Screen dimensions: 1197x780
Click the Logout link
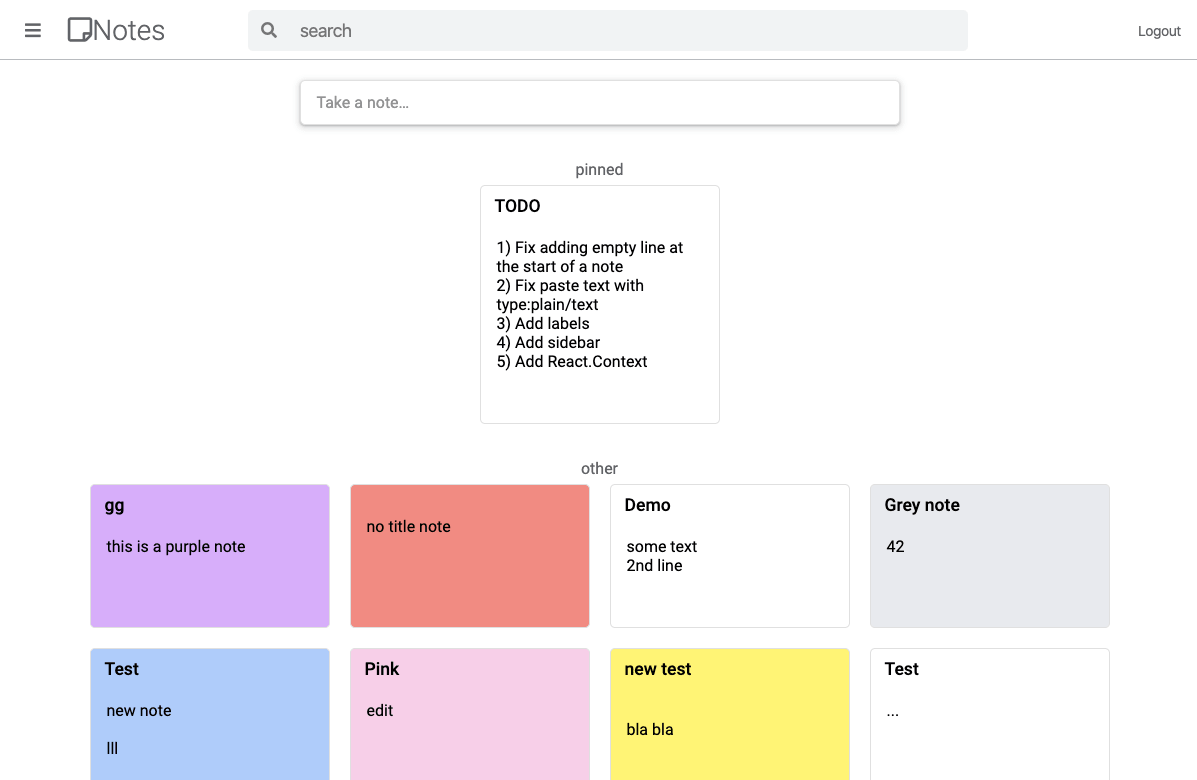click(x=1158, y=31)
